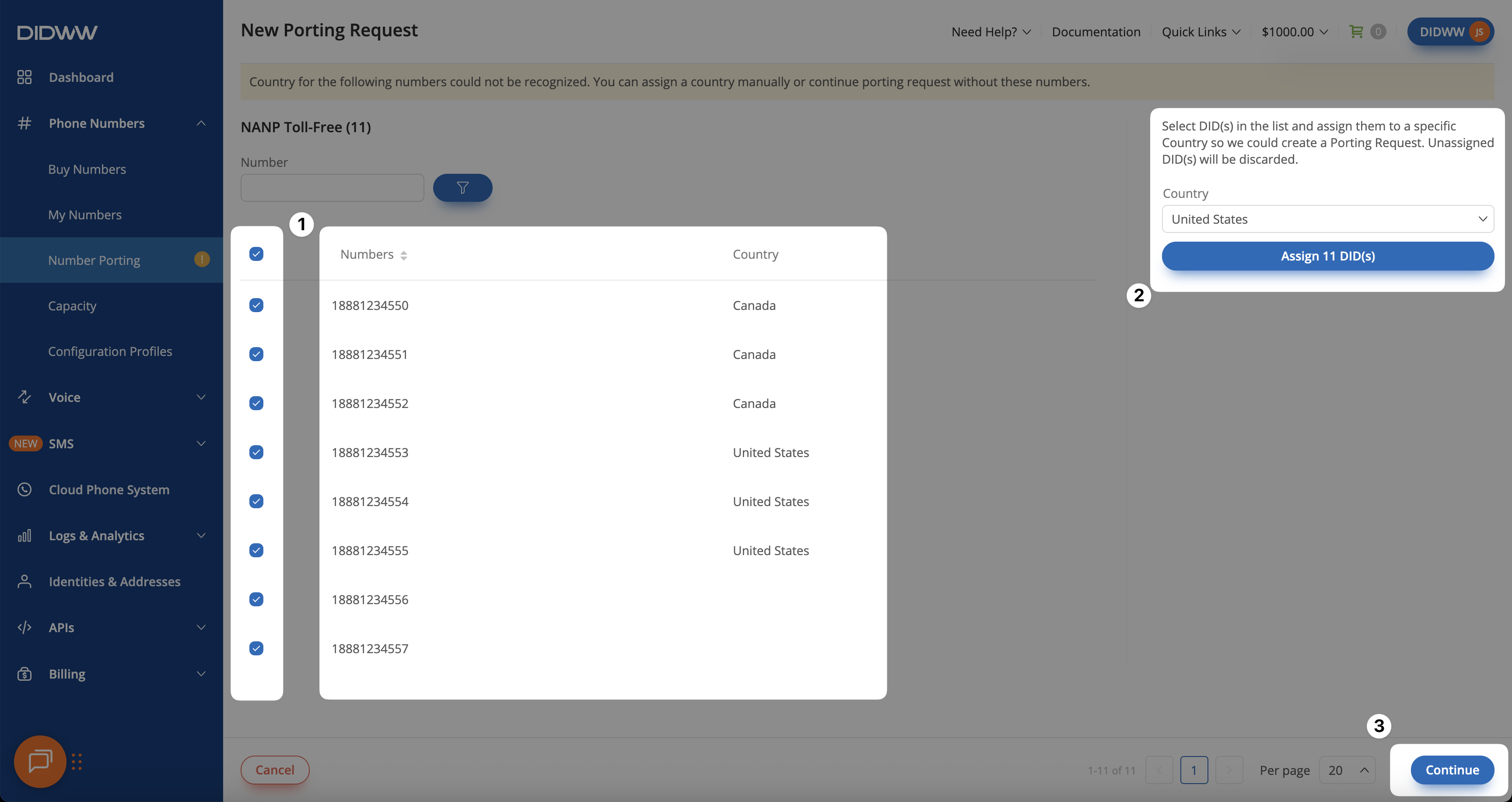Image resolution: width=1512 pixels, height=802 pixels.
Task: Click the DIDWW logo in sidebar
Action: click(57, 32)
